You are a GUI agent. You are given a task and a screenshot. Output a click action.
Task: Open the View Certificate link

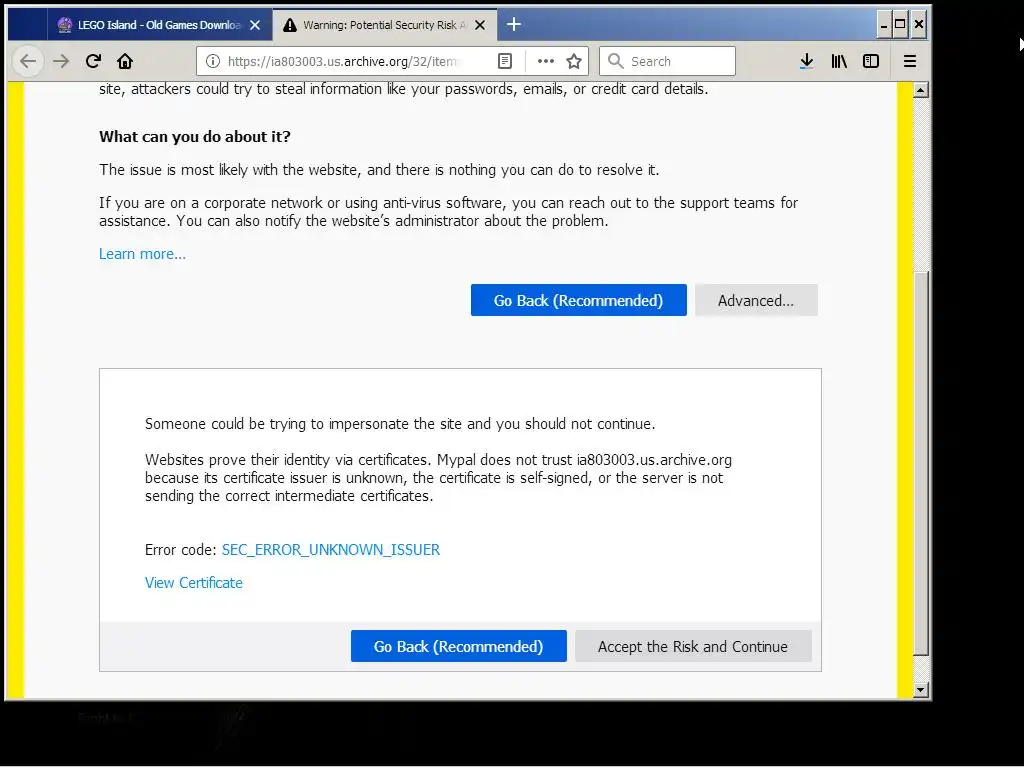[x=194, y=583]
